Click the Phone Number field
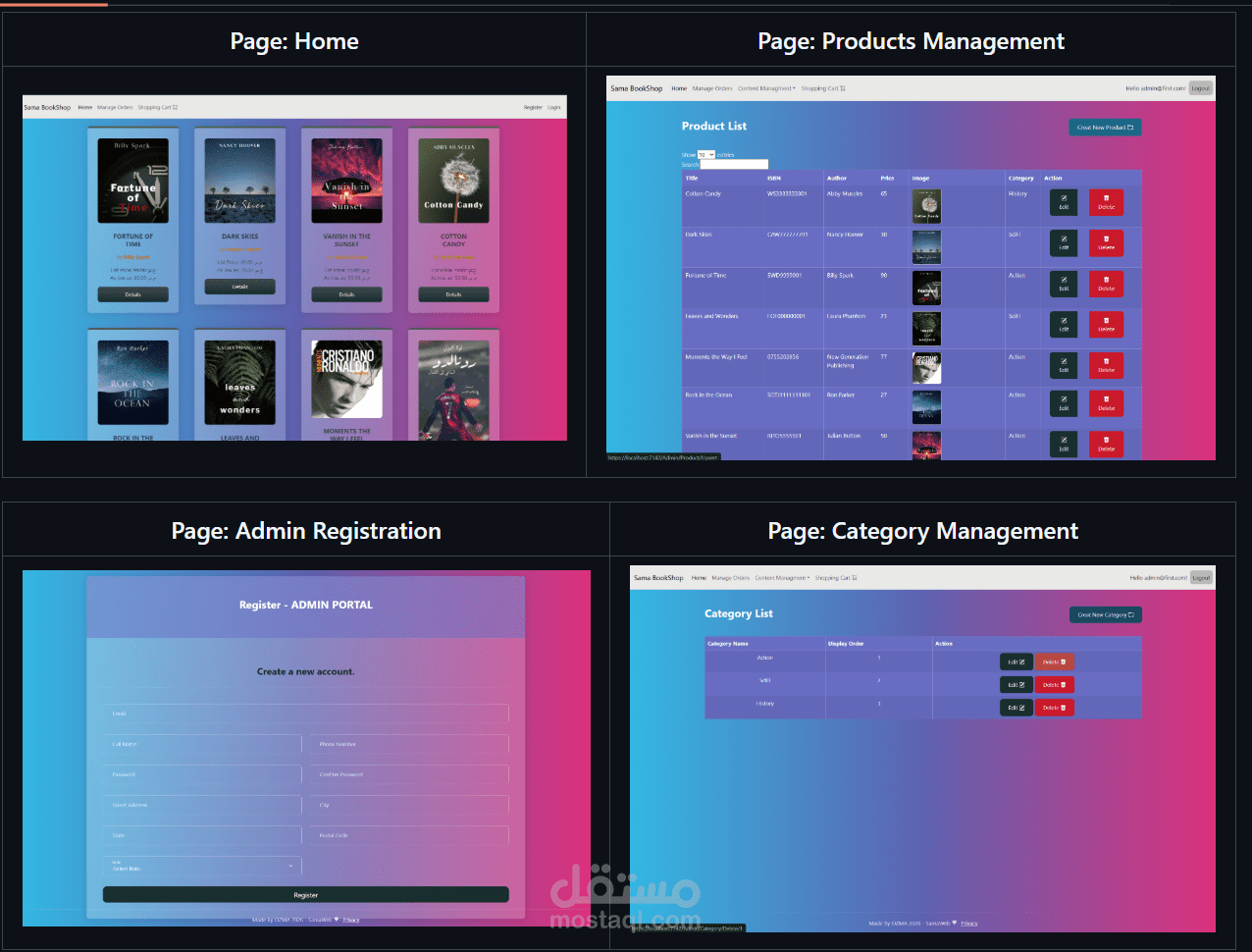The image size is (1252, 952). tap(409, 744)
